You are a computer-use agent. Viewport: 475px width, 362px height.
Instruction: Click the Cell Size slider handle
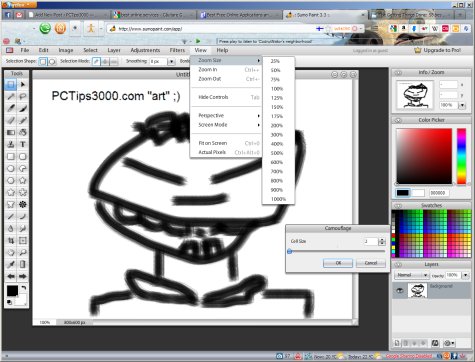290,251
